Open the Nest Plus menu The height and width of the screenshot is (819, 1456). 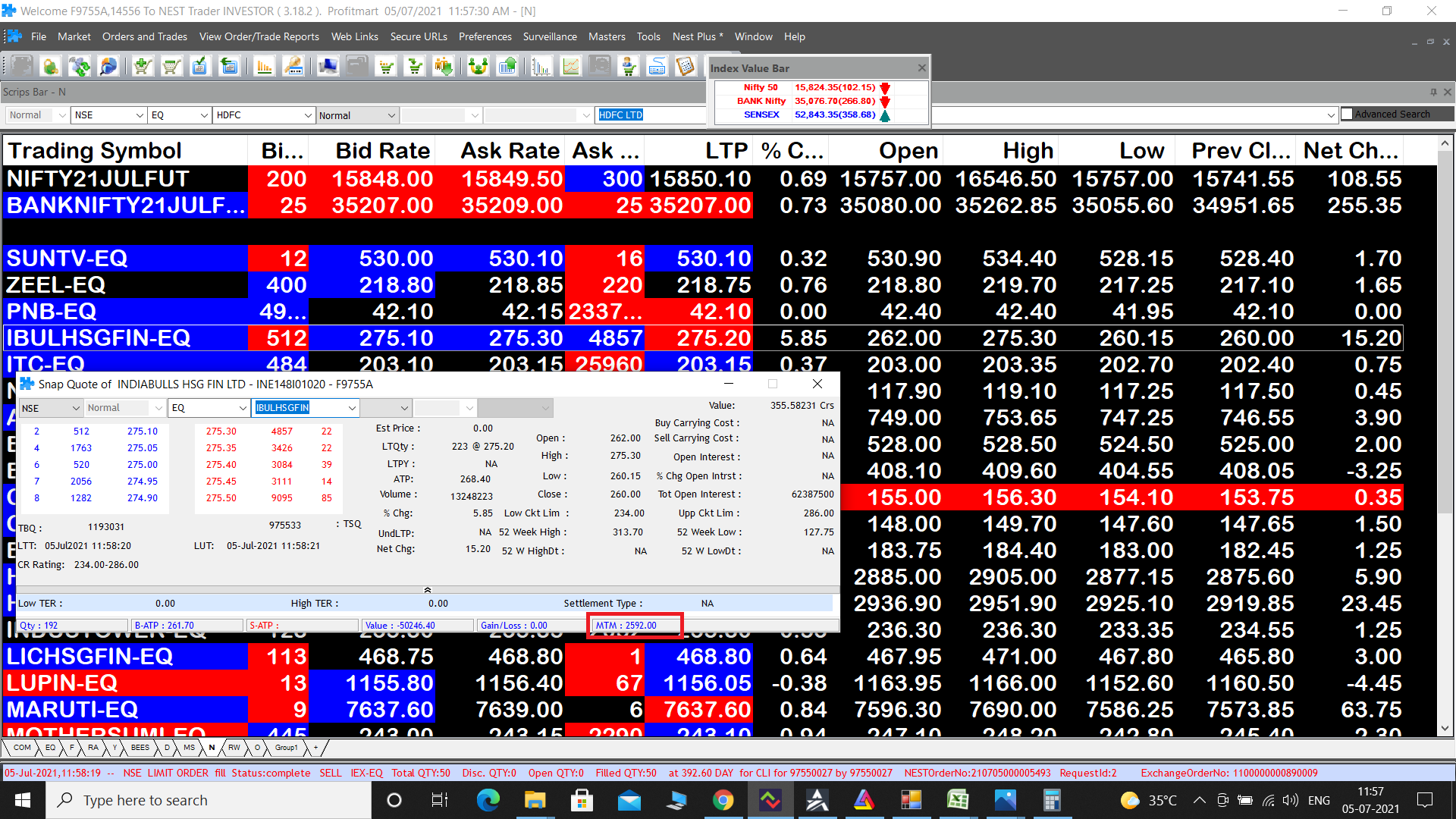click(698, 36)
